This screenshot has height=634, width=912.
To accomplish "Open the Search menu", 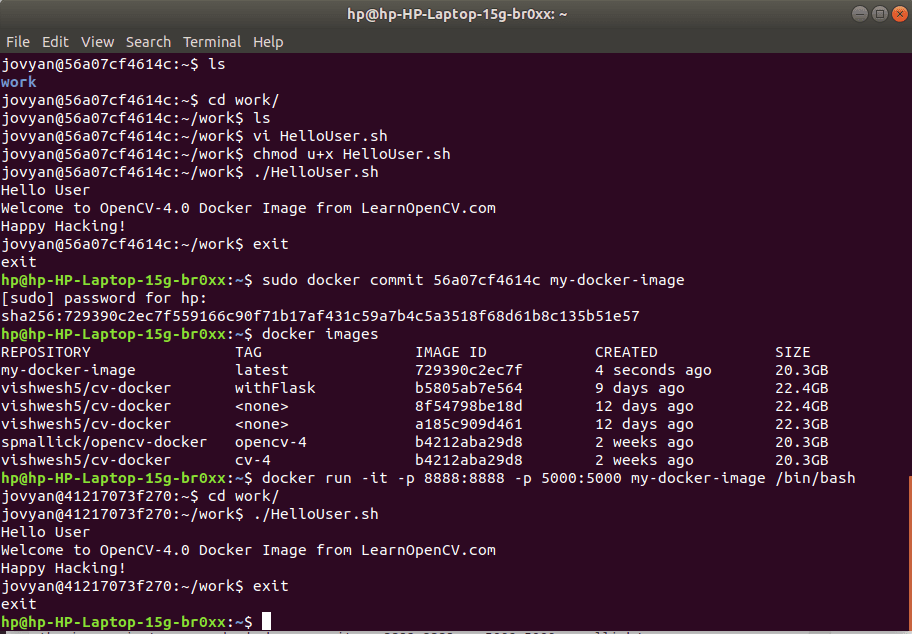I will point(148,42).
